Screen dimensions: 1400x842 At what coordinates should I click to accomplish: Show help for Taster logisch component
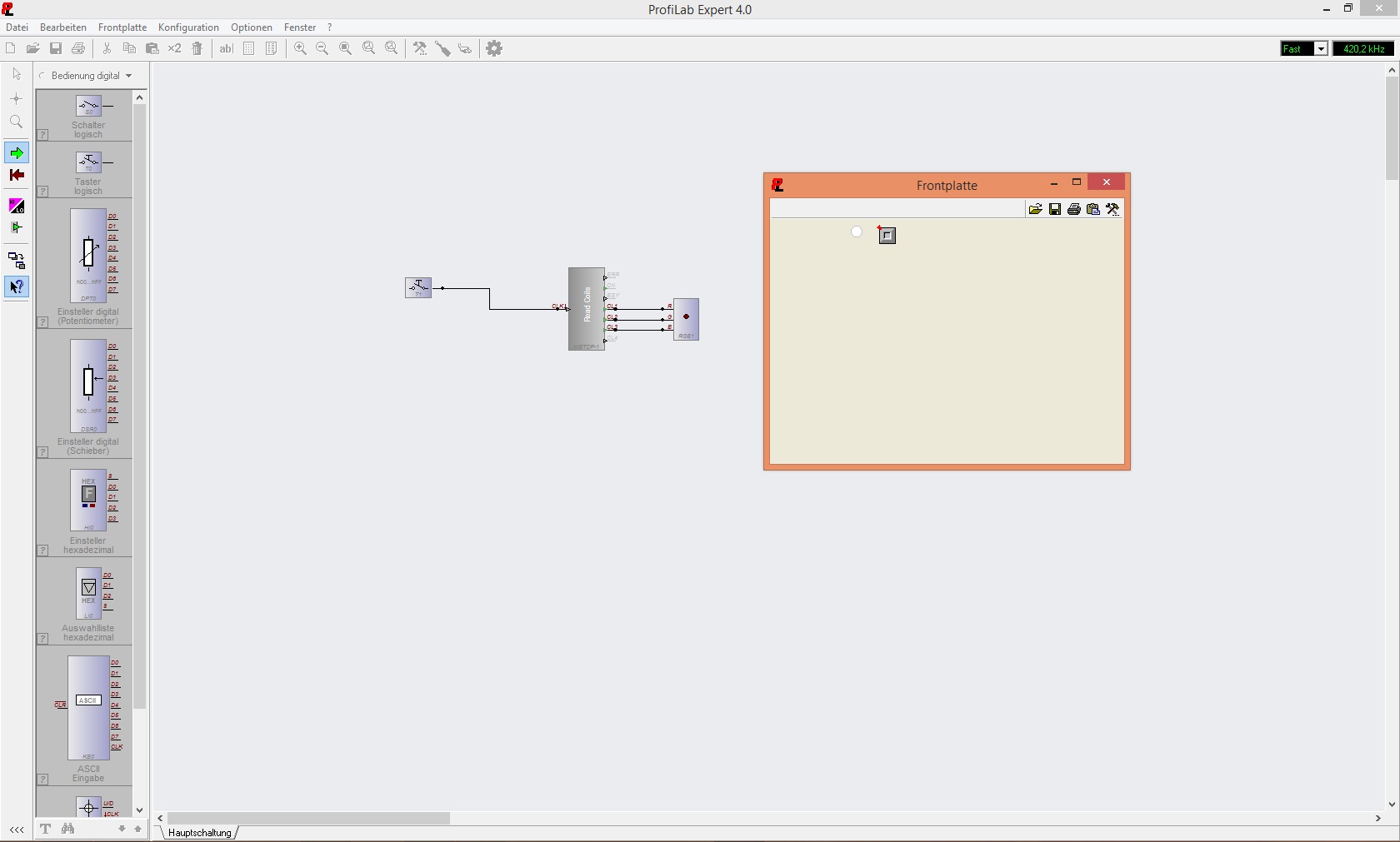43,192
